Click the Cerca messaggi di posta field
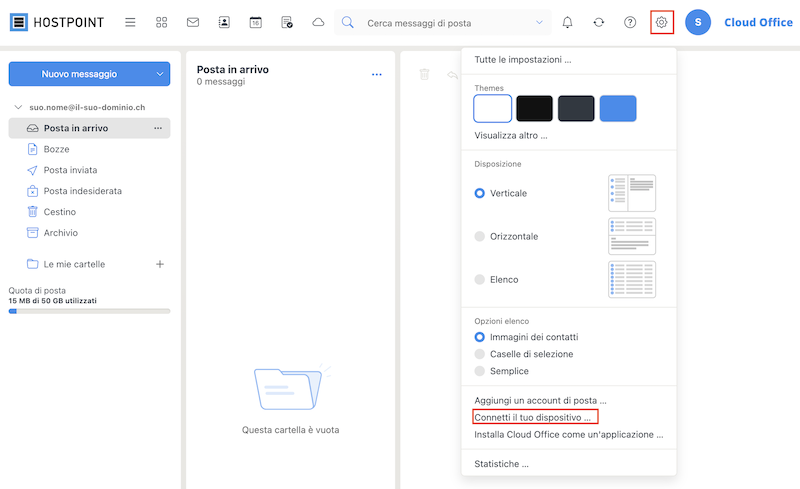800x489 pixels. point(446,23)
